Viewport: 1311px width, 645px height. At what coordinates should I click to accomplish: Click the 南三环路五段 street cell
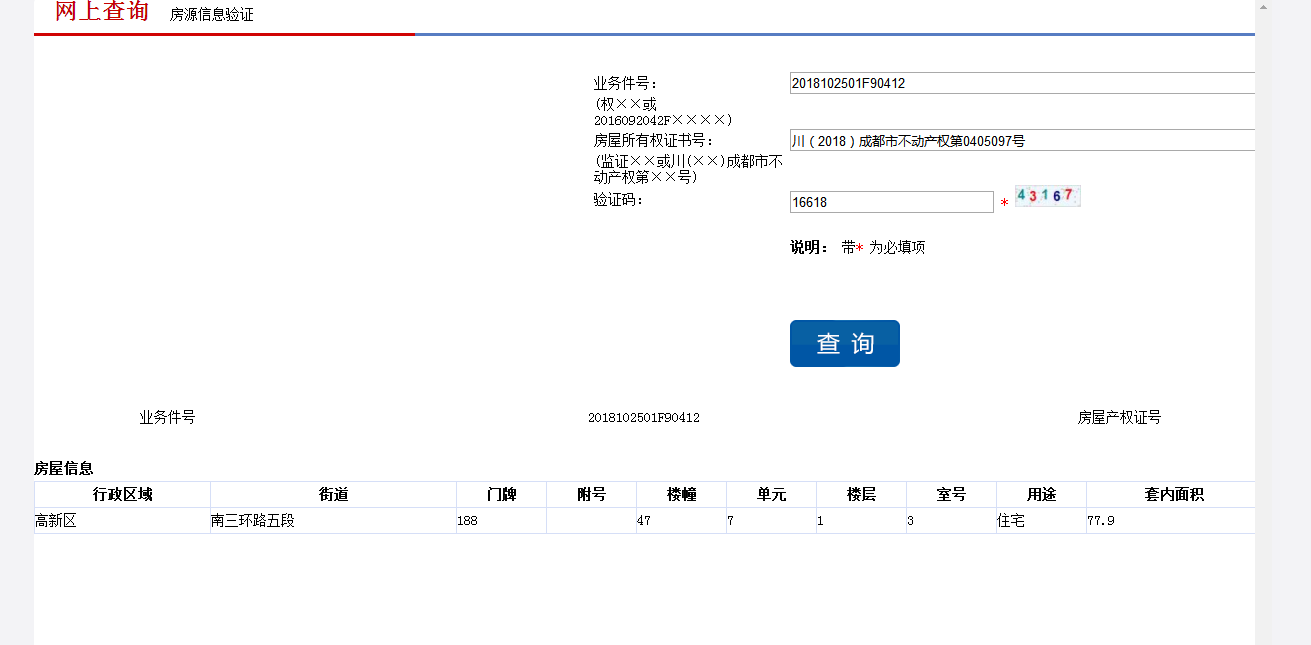point(253,521)
